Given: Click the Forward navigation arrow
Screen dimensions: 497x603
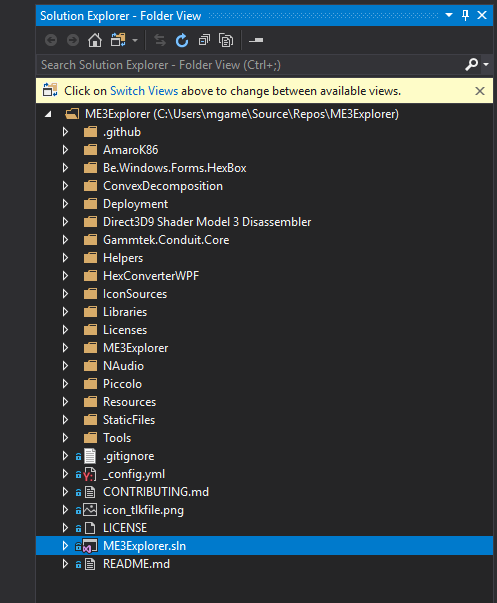Looking at the screenshot, I should point(73,40).
